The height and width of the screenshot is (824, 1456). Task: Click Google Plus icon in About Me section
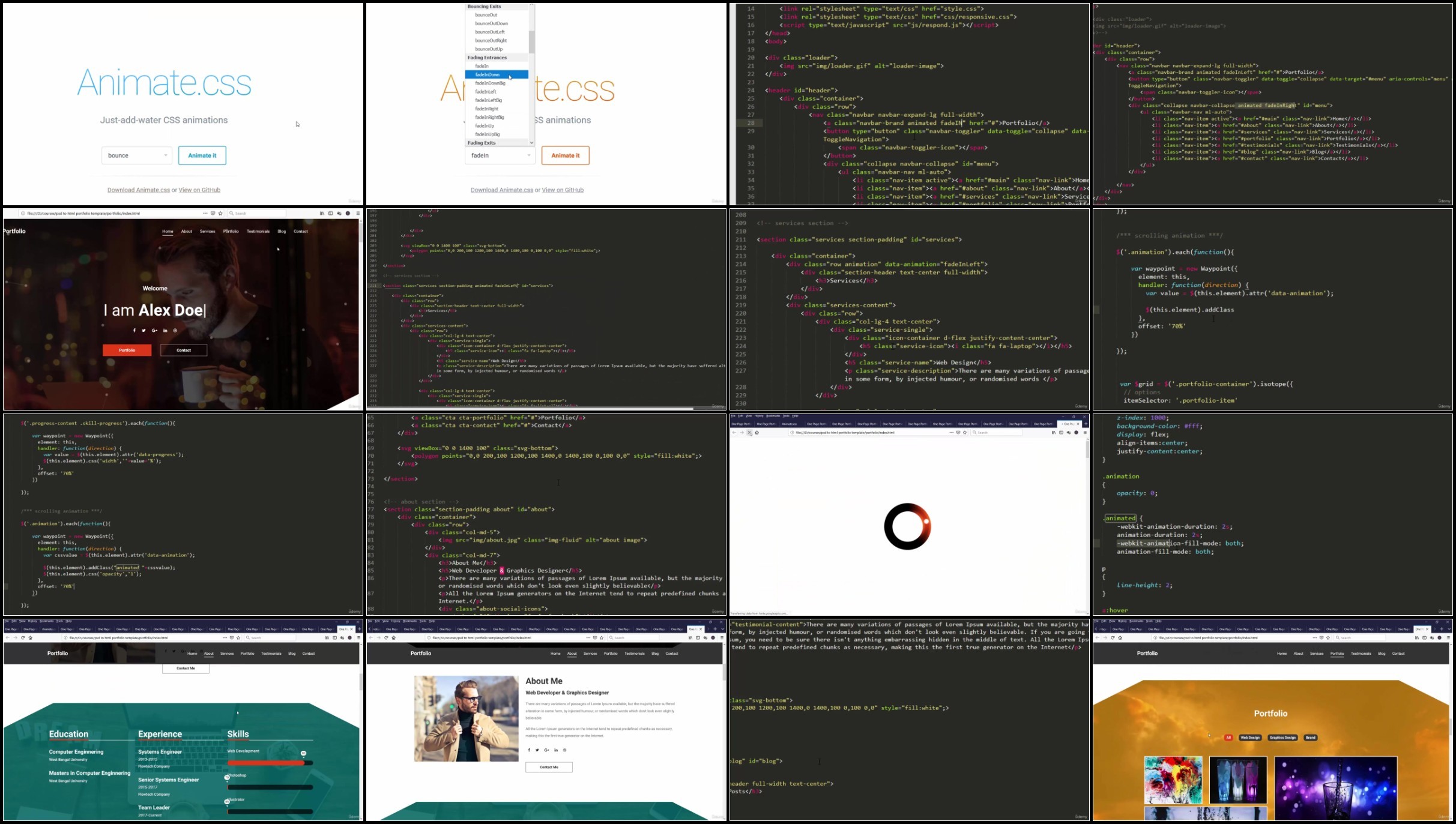coord(546,750)
